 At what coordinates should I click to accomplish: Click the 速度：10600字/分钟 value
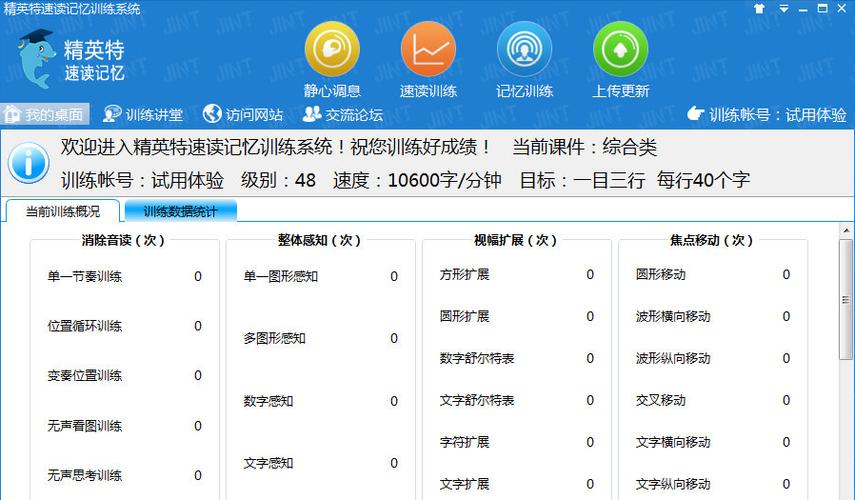pos(417,180)
